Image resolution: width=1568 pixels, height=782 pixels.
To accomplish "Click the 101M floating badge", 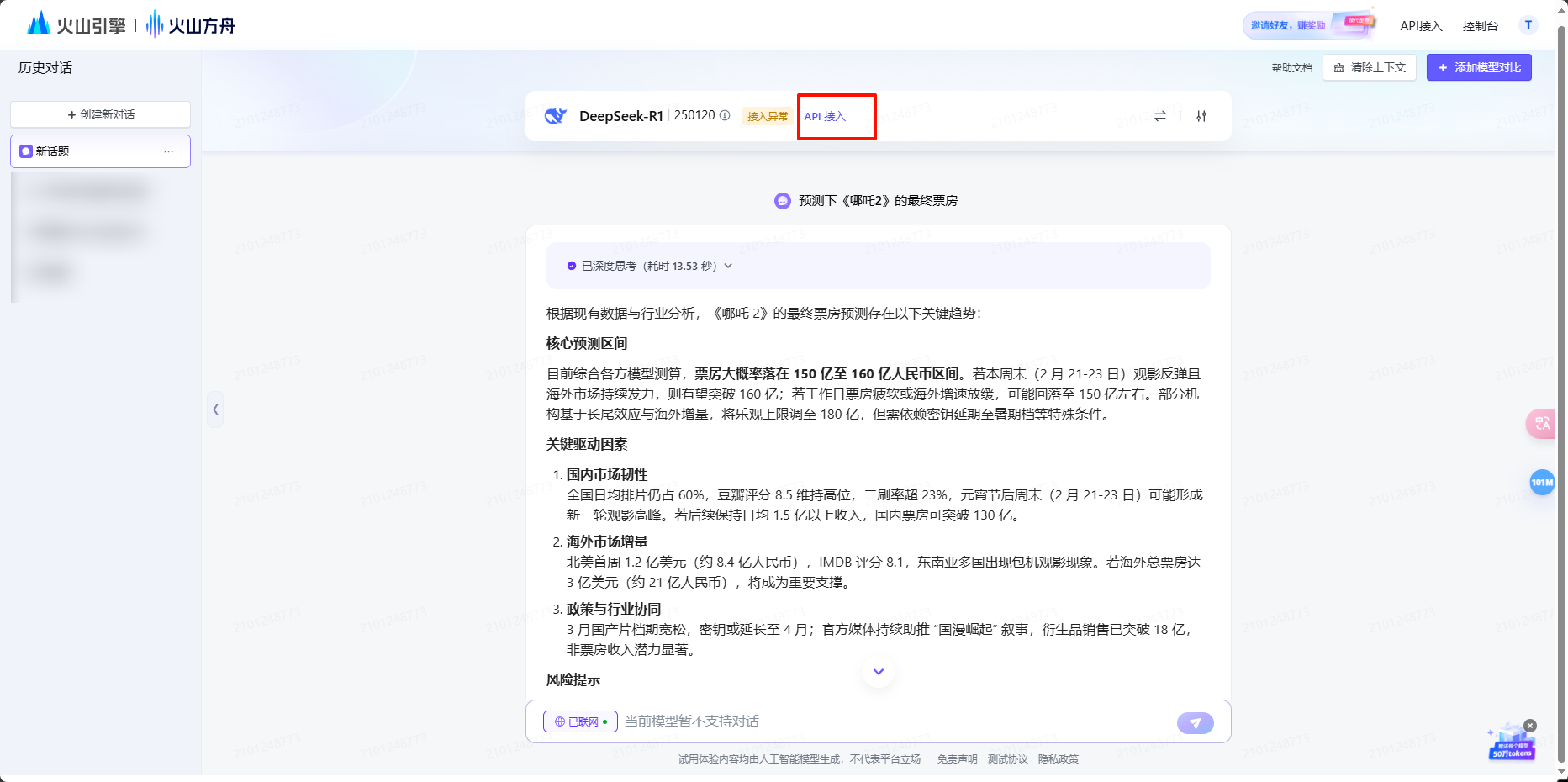I will pos(1542,482).
